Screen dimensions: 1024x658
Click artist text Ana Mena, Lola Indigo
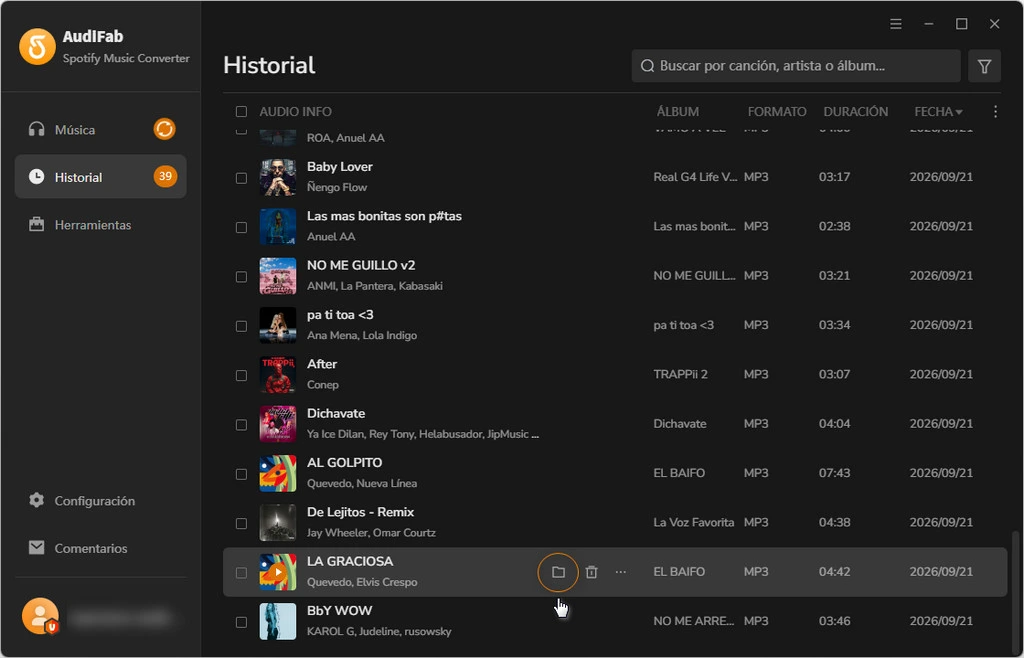point(362,336)
